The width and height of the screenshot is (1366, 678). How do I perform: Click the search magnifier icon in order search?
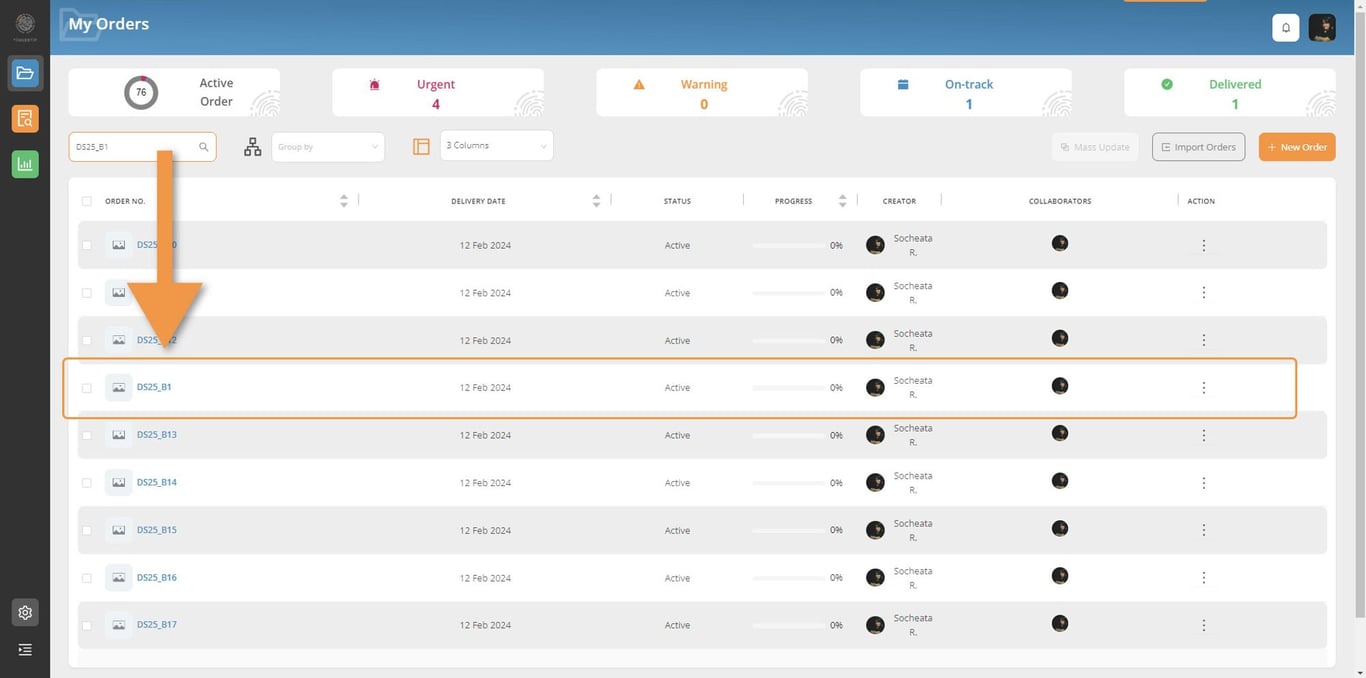(x=204, y=147)
